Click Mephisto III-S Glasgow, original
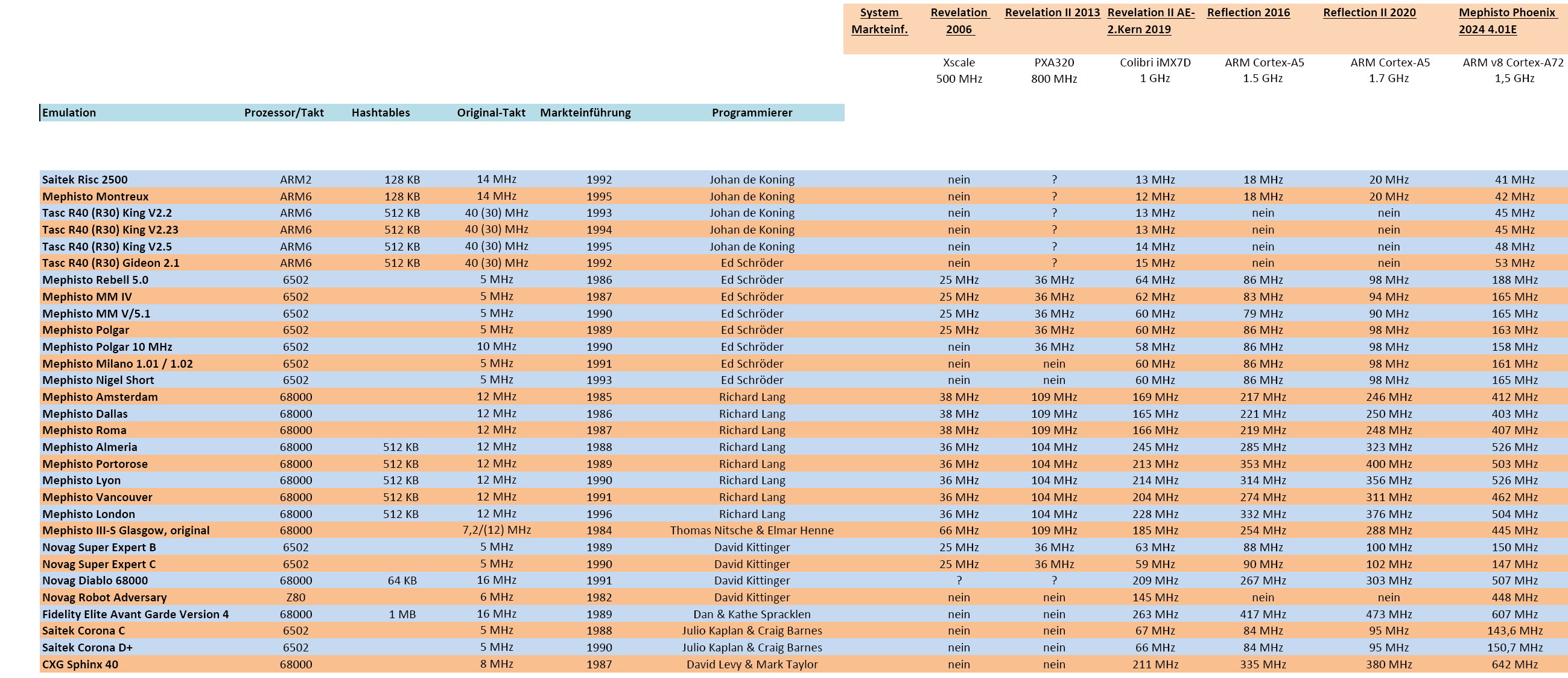 pyautogui.click(x=125, y=531)
